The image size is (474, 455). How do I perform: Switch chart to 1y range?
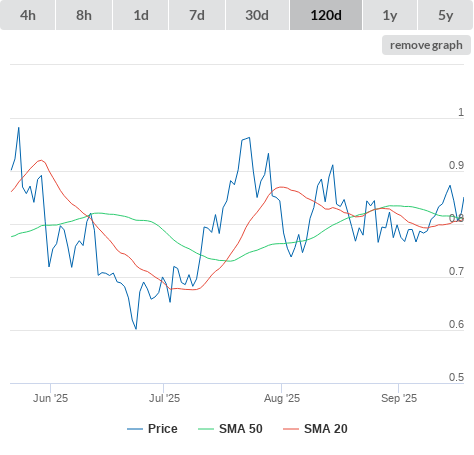(x=390, y=15)
